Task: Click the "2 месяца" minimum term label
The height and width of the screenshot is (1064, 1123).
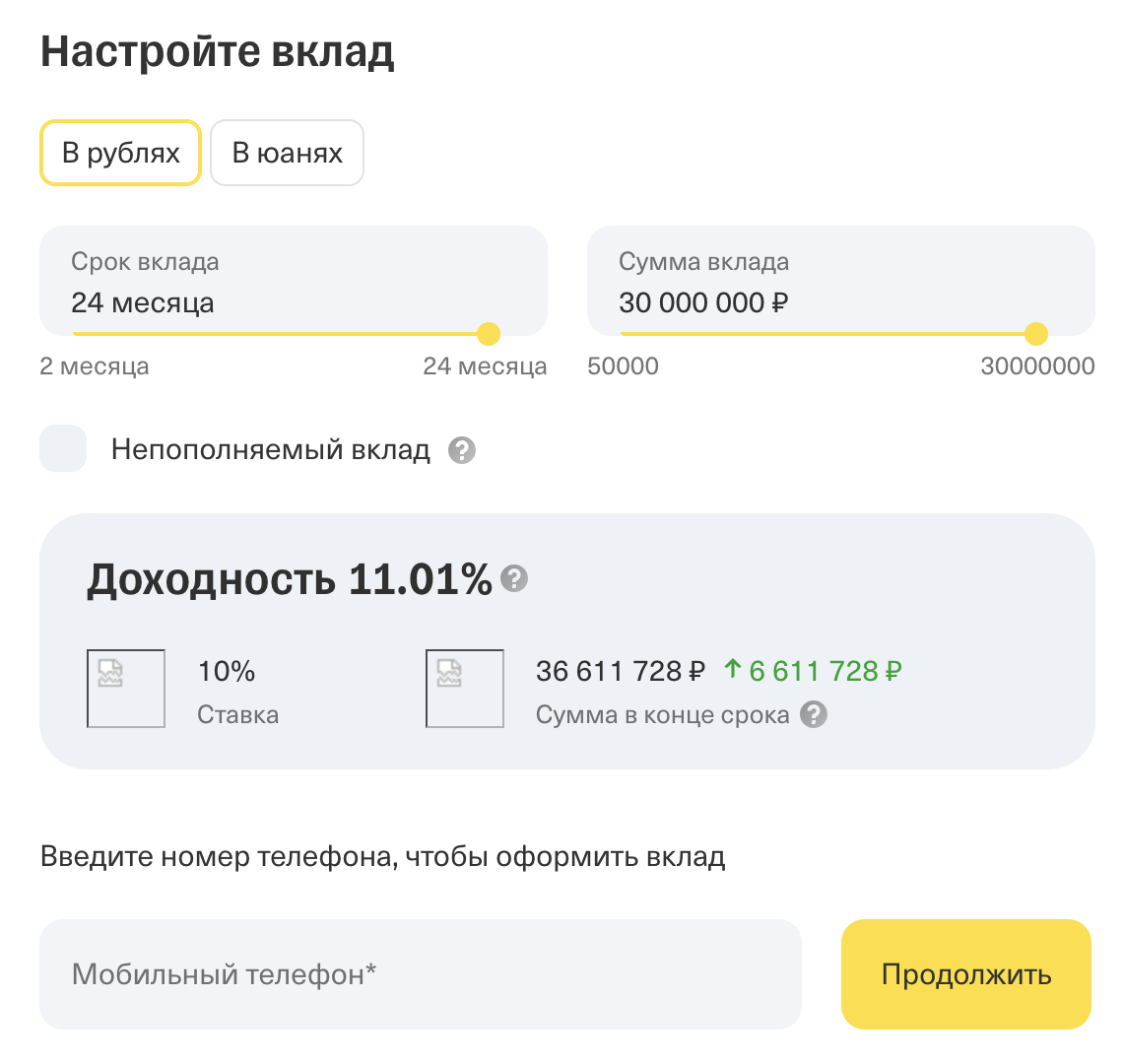Action: (x=95, y=366)
